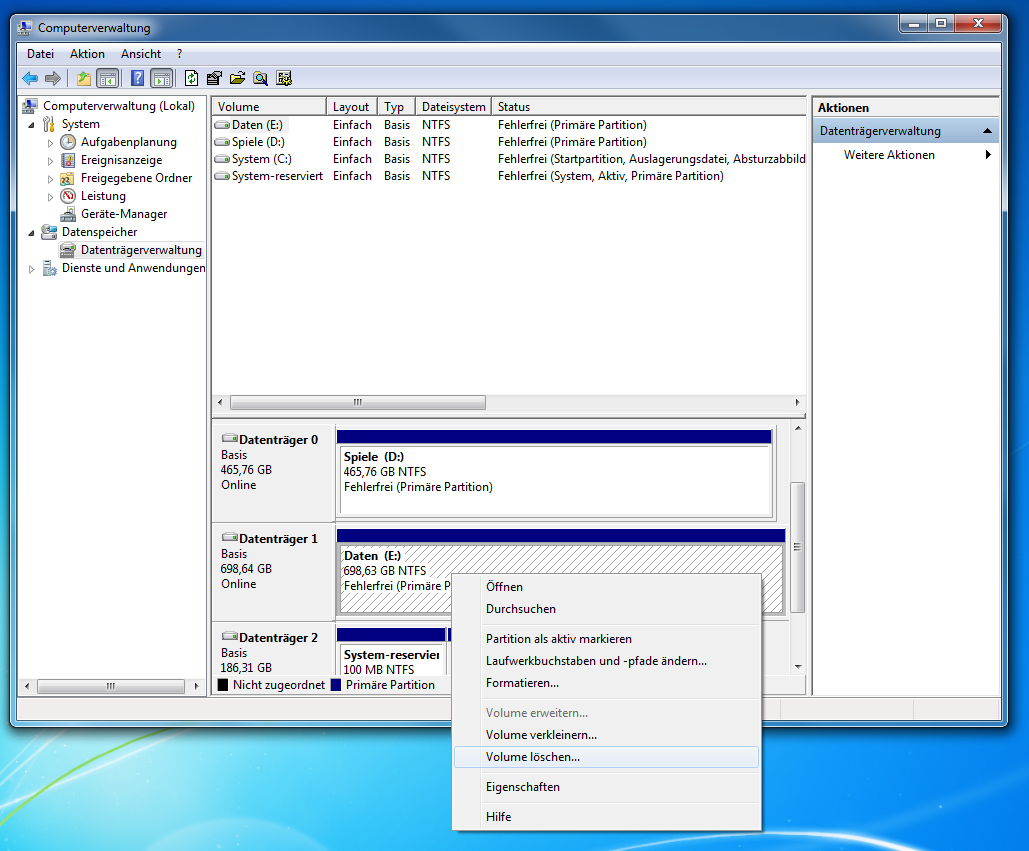This screenshot has height=851, width=1029.
Task: Click the green refresh toolbar icon
Action: click(x=191, y=78)
